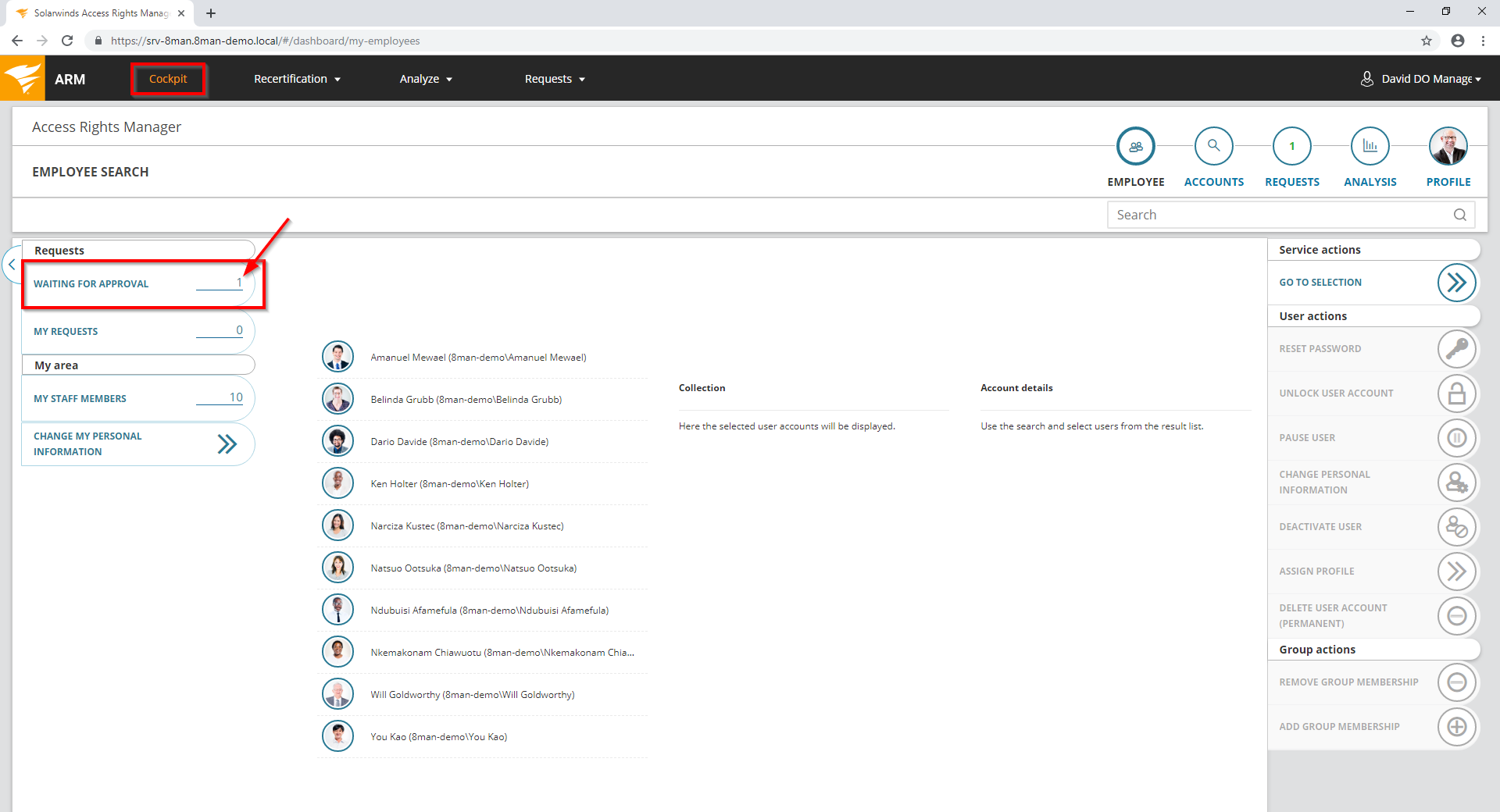Open the Analysis chart icon
The image size is (1500, 812).
point(1370,146)
